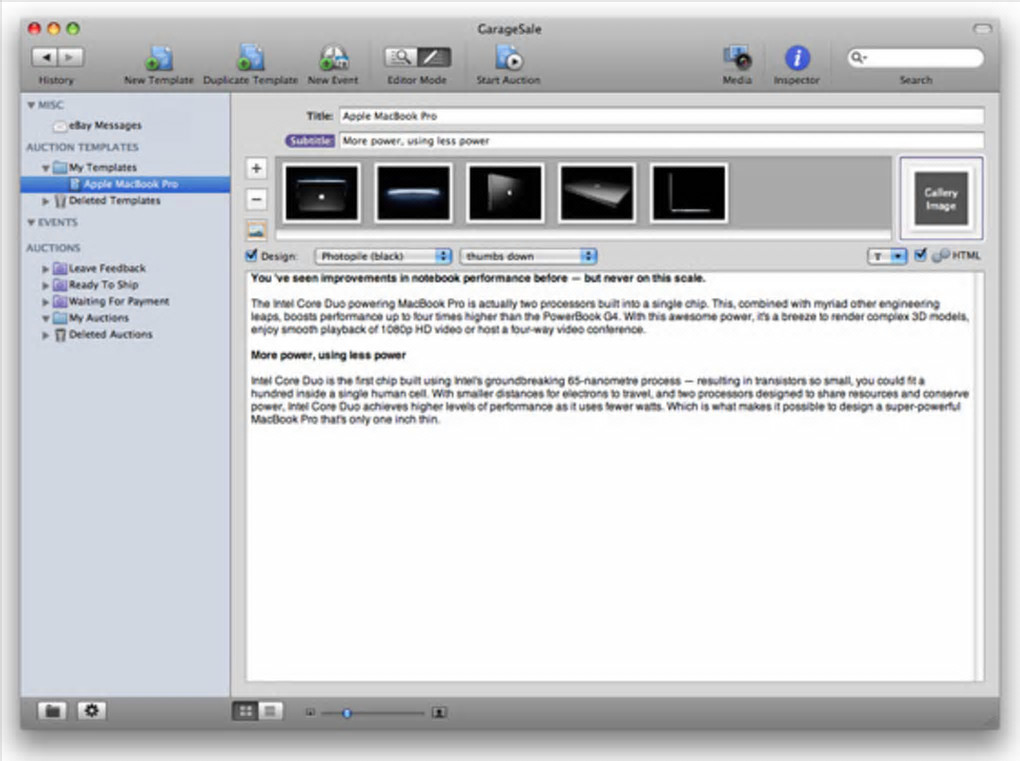
Task: Expand the Deleted Templates folder
Action: pos(46,201)
